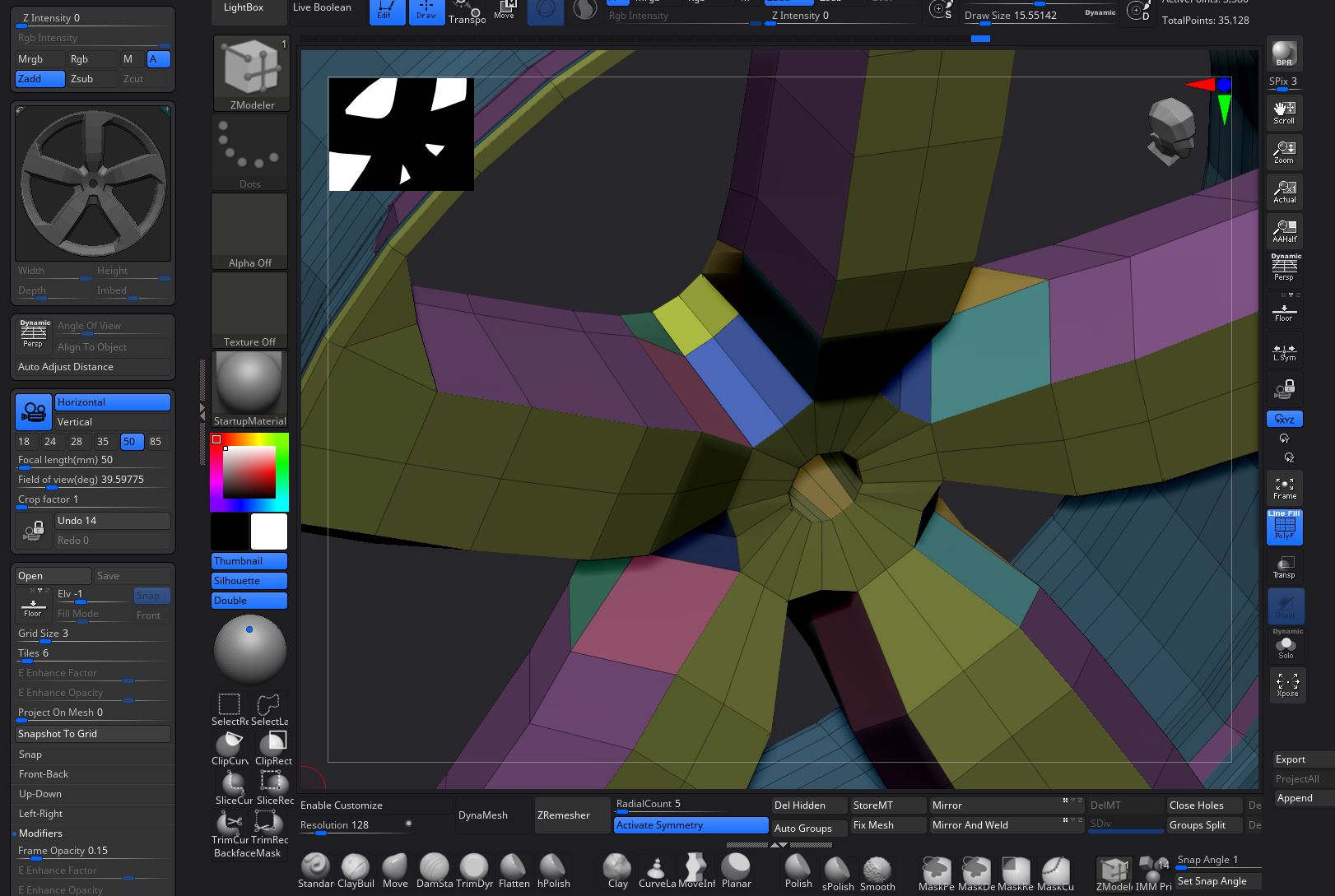1335x896 pixels.
Task: Open the LightBox browser
Action: 244,8
